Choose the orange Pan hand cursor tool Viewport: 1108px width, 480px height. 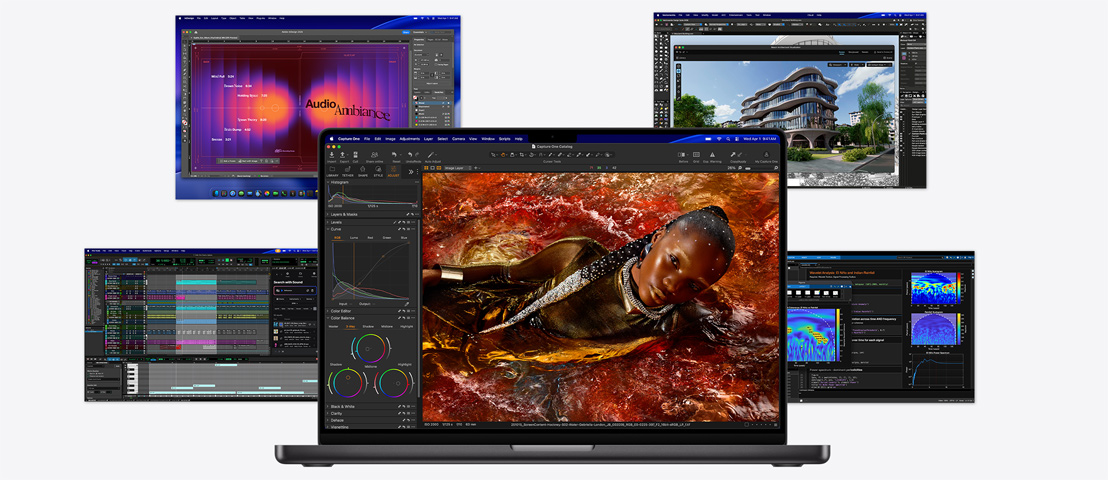pos(503,155)
